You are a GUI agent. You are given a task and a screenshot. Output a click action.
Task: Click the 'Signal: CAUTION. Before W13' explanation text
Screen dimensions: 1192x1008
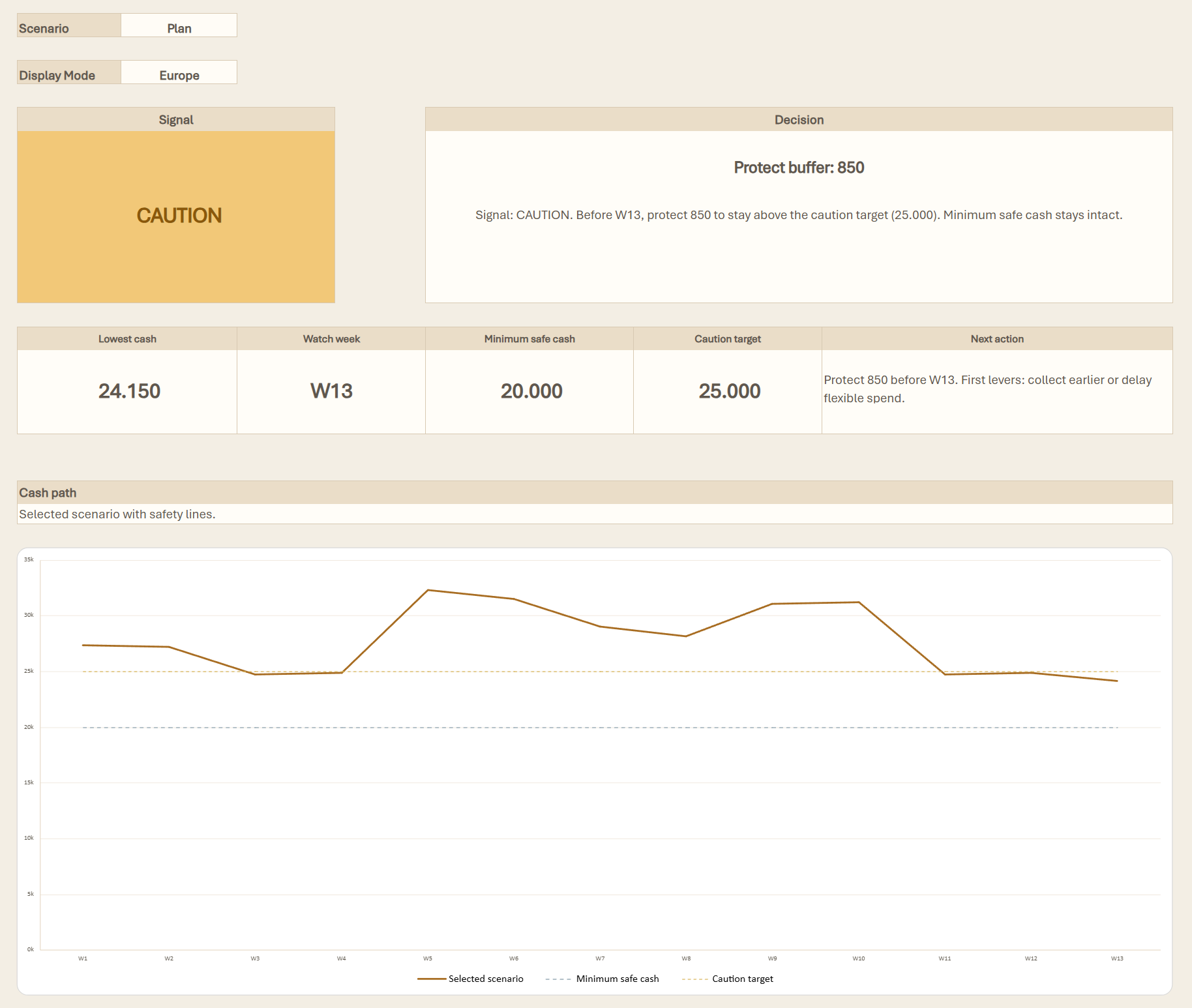(799, 215)
